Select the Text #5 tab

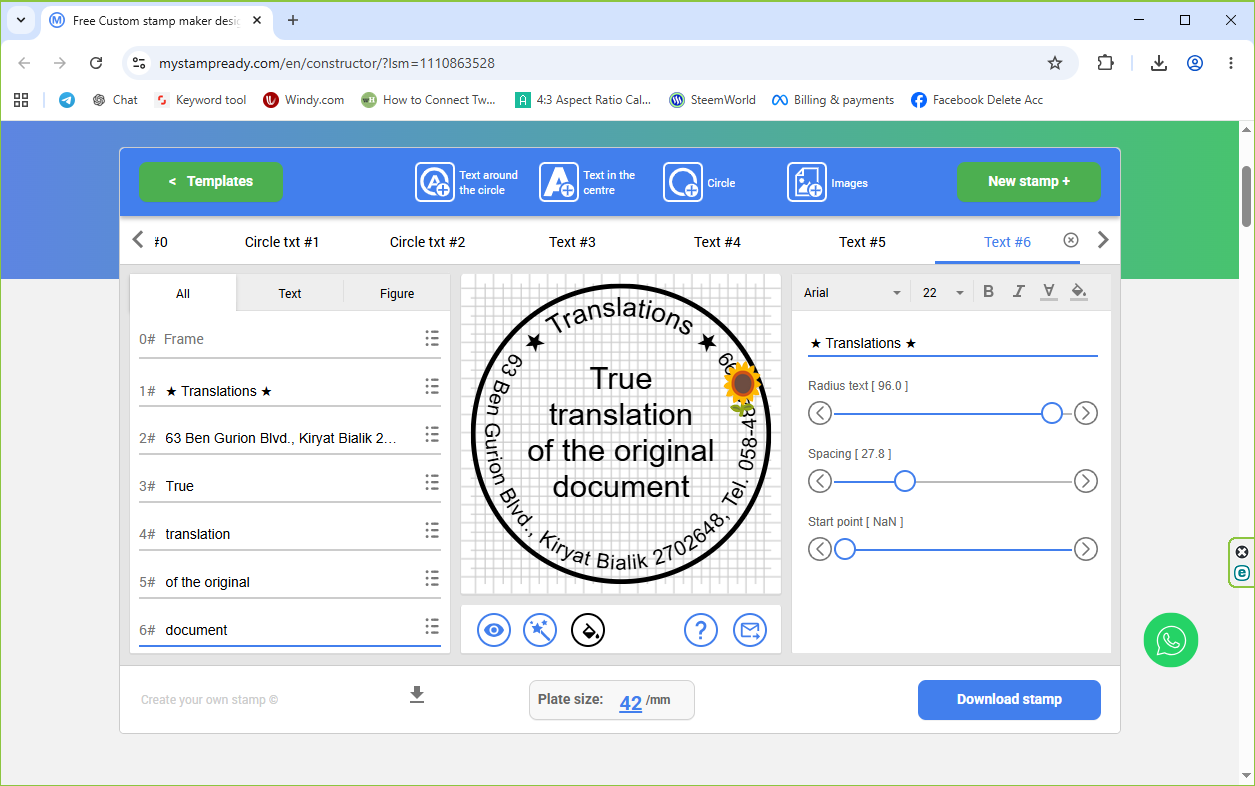point(862,242)
